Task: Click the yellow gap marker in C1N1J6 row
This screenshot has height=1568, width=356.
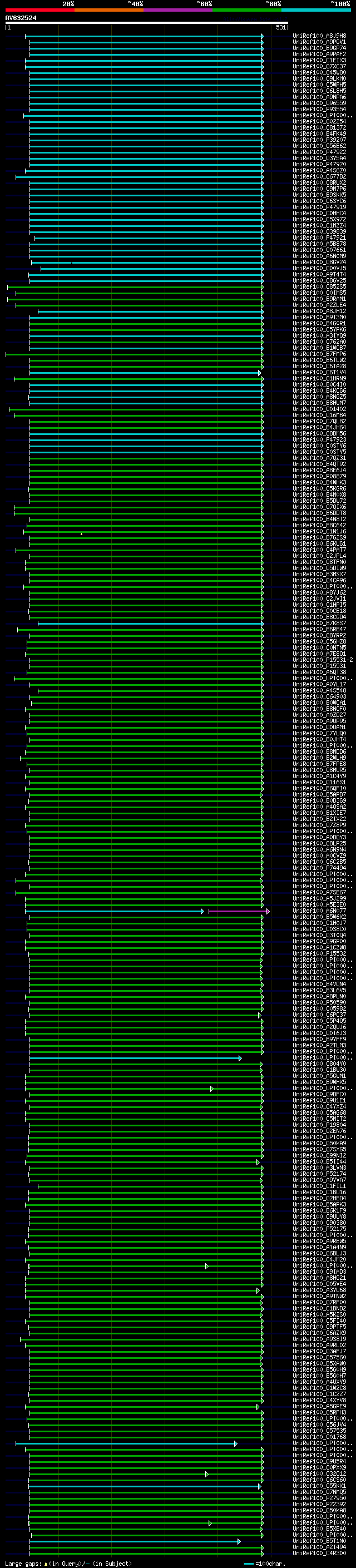Action: [x=82, y=534]
